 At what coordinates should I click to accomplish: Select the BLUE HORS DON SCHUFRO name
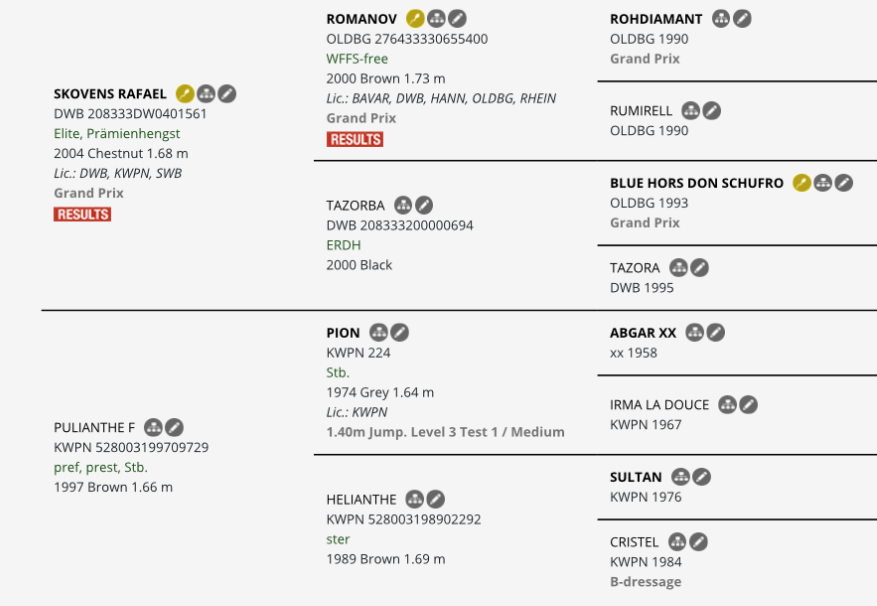pyautogui.click(x=696, y=183)
